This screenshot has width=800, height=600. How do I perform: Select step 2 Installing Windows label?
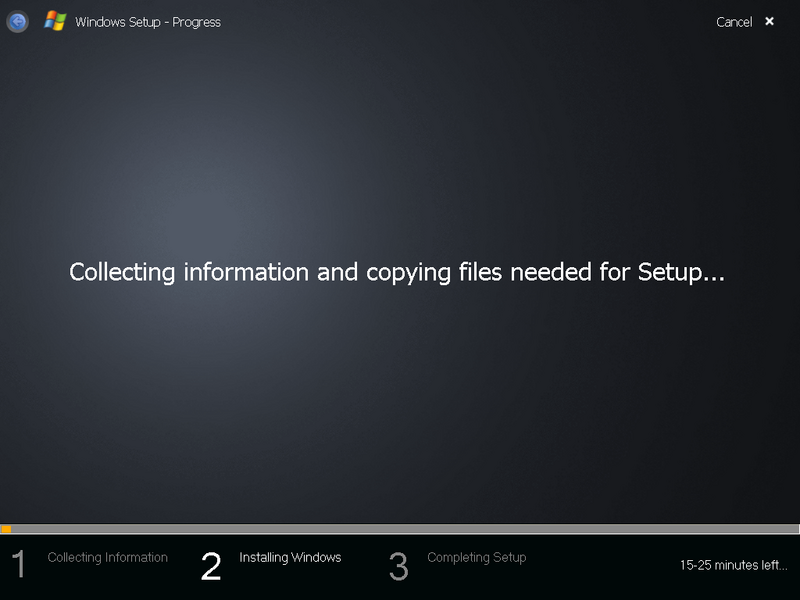pyautogui.click(x=290, y=557)
